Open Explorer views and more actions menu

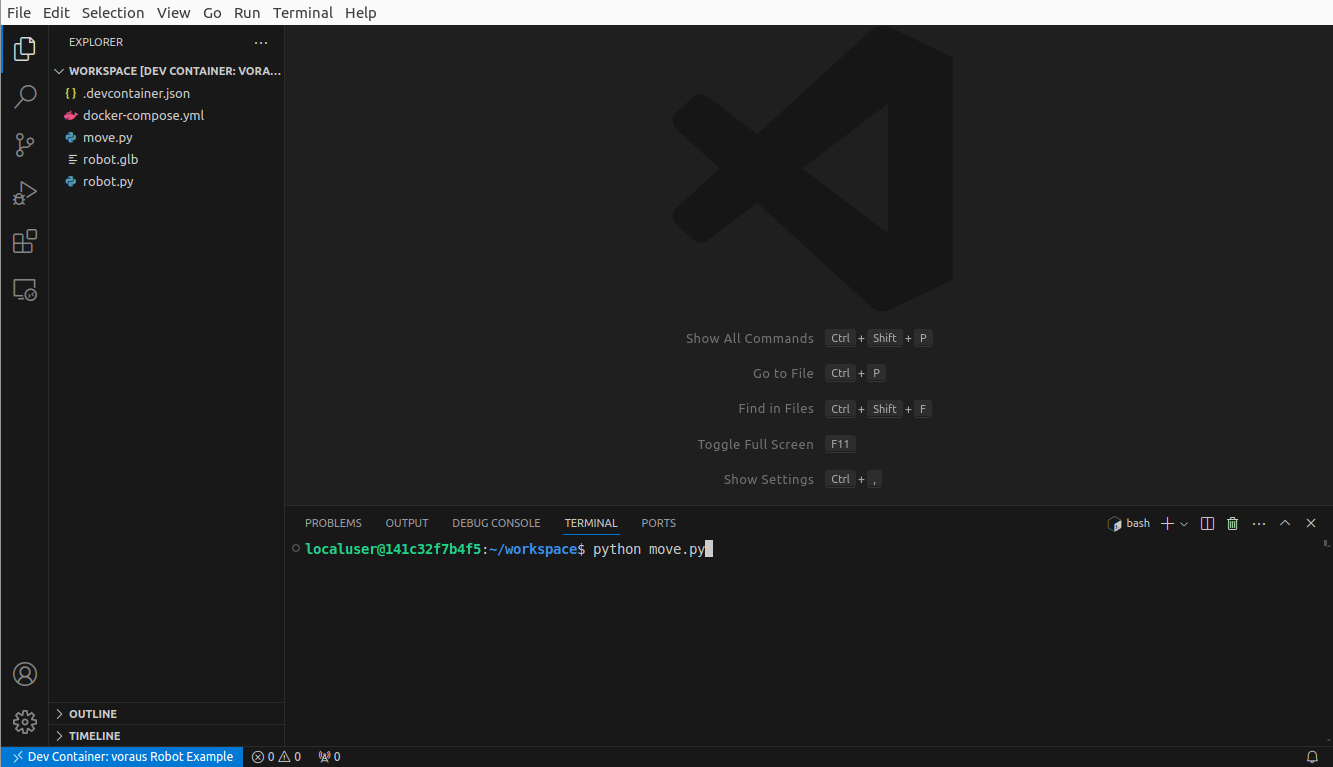261,43
